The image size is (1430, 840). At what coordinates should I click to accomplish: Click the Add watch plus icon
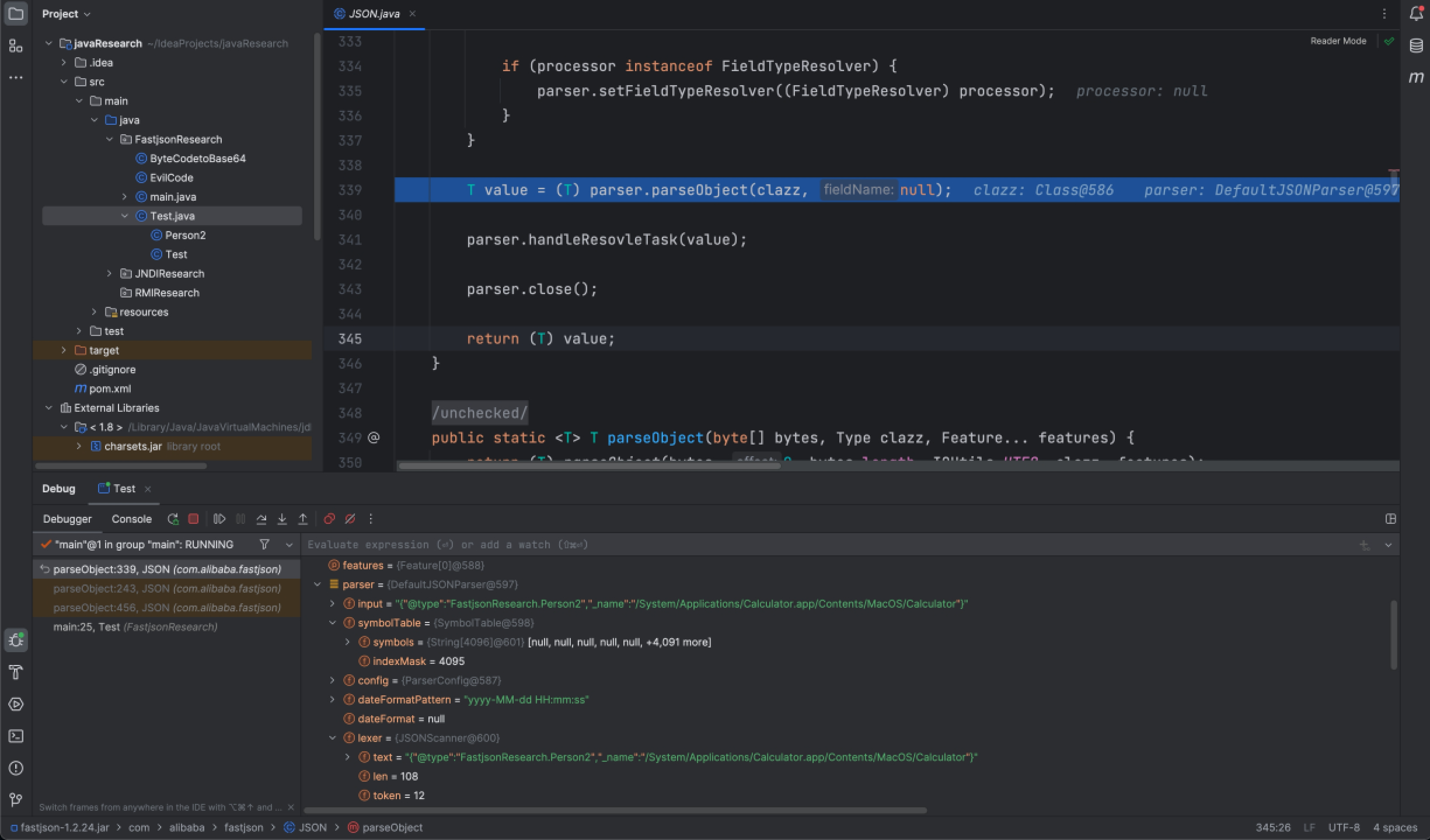click(x=1364, y=545)
